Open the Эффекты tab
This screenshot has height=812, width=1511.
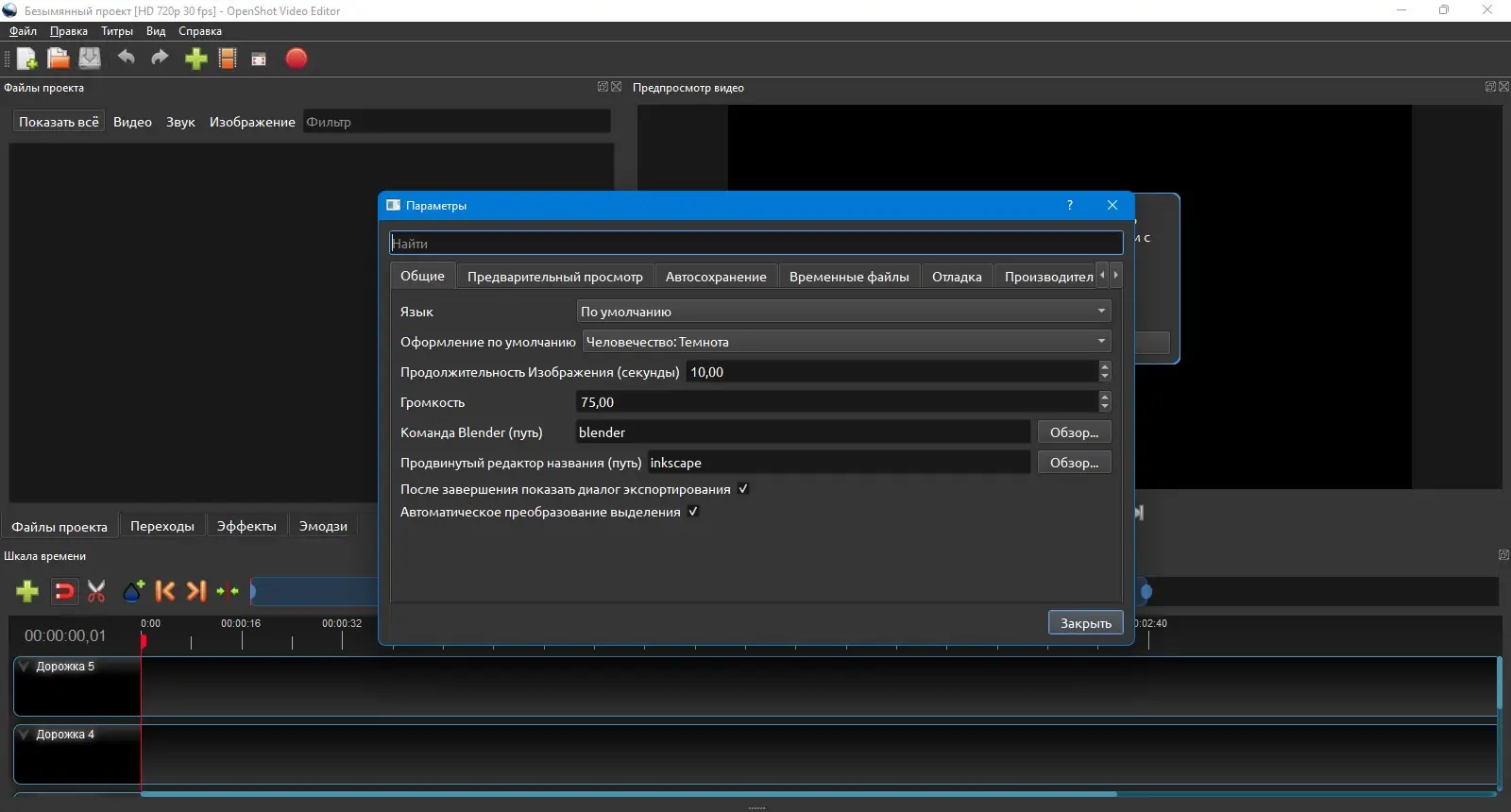[246, 526]
